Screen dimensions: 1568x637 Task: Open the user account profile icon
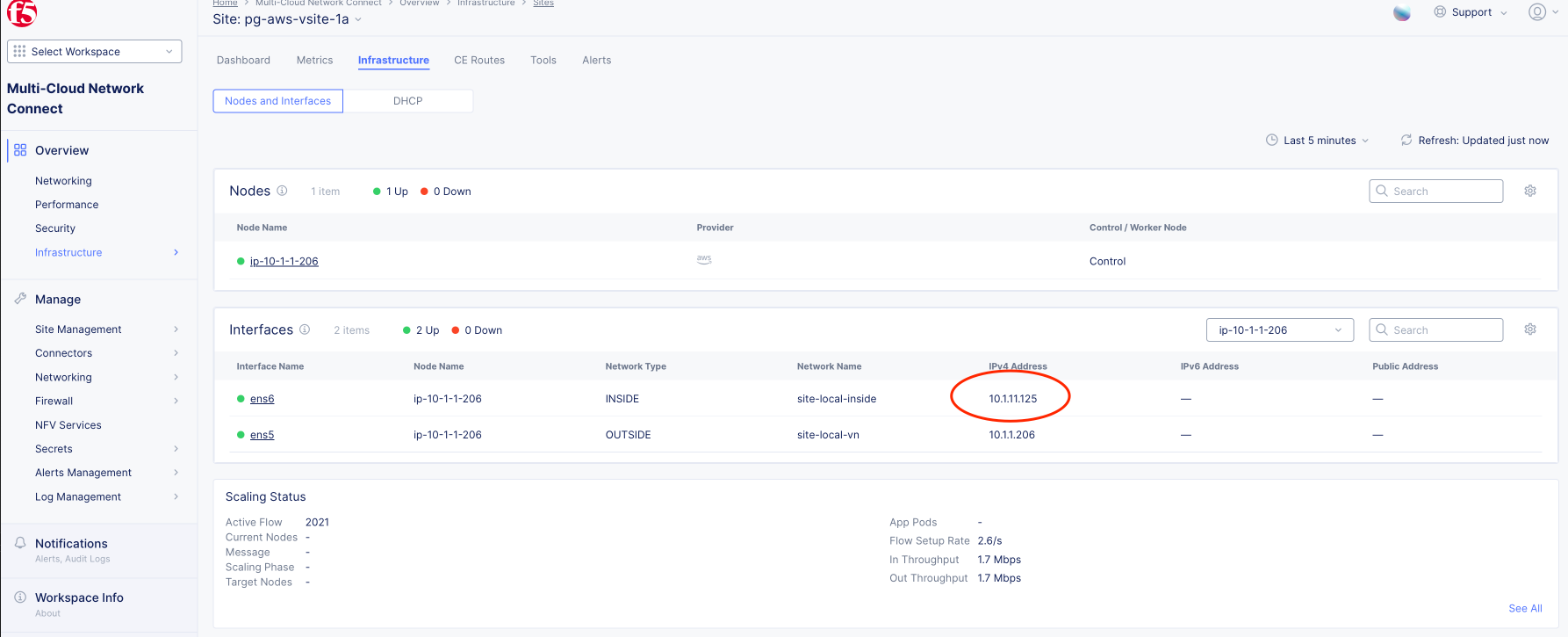tap(1537, 12)
